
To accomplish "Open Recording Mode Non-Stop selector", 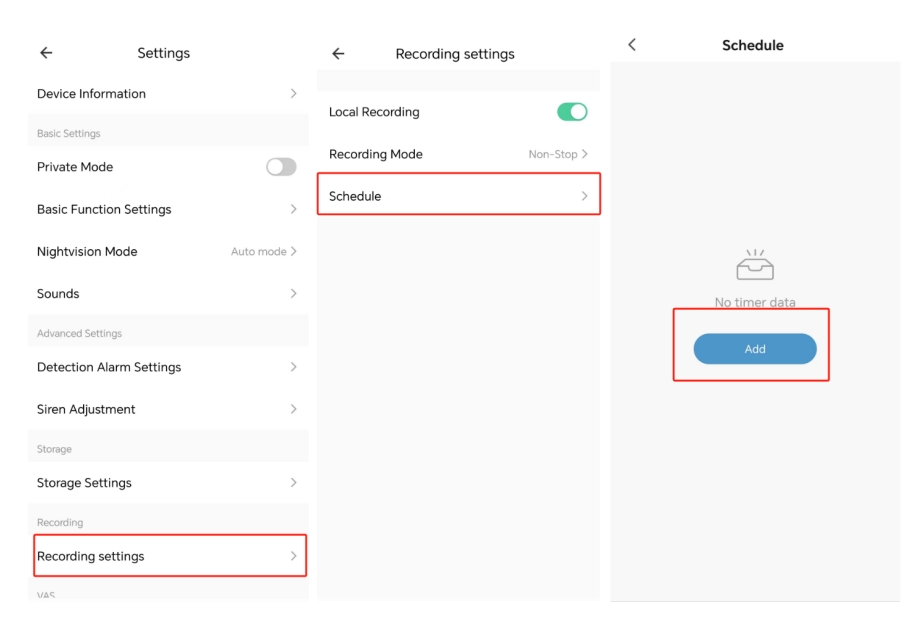I will 558,154.
